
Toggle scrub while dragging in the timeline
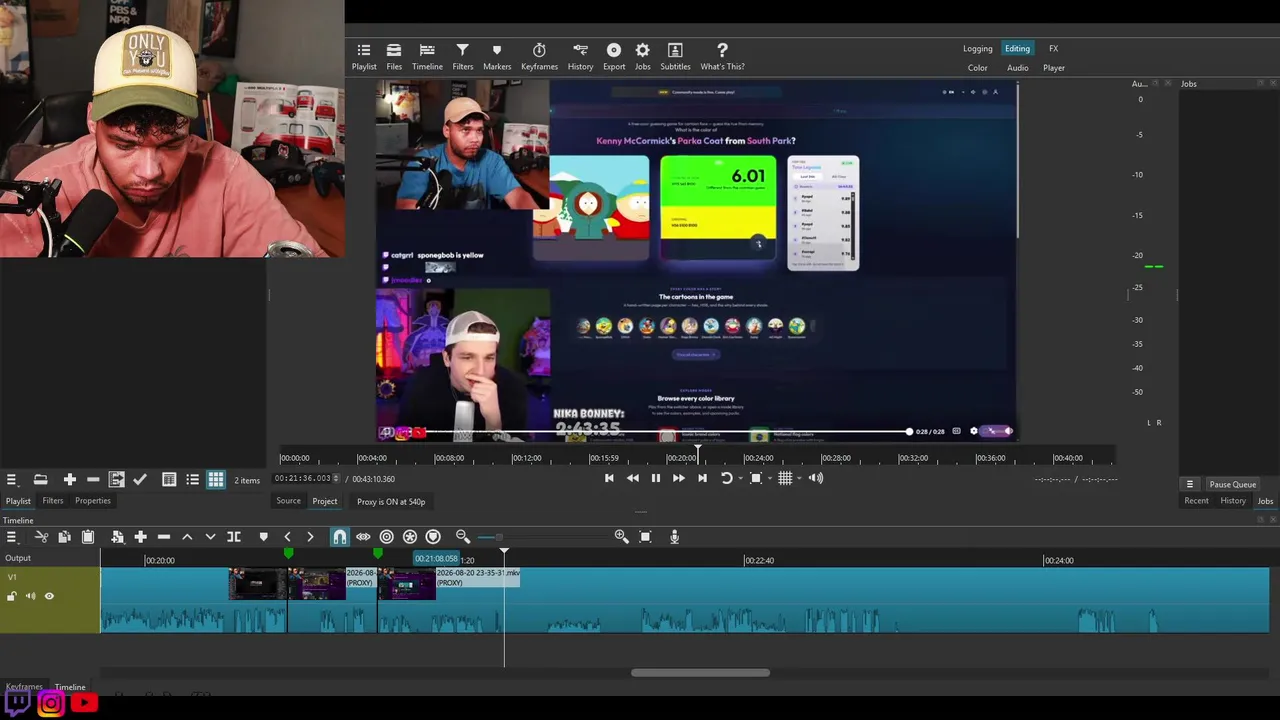pyautogui.click(x=363, y=537)
